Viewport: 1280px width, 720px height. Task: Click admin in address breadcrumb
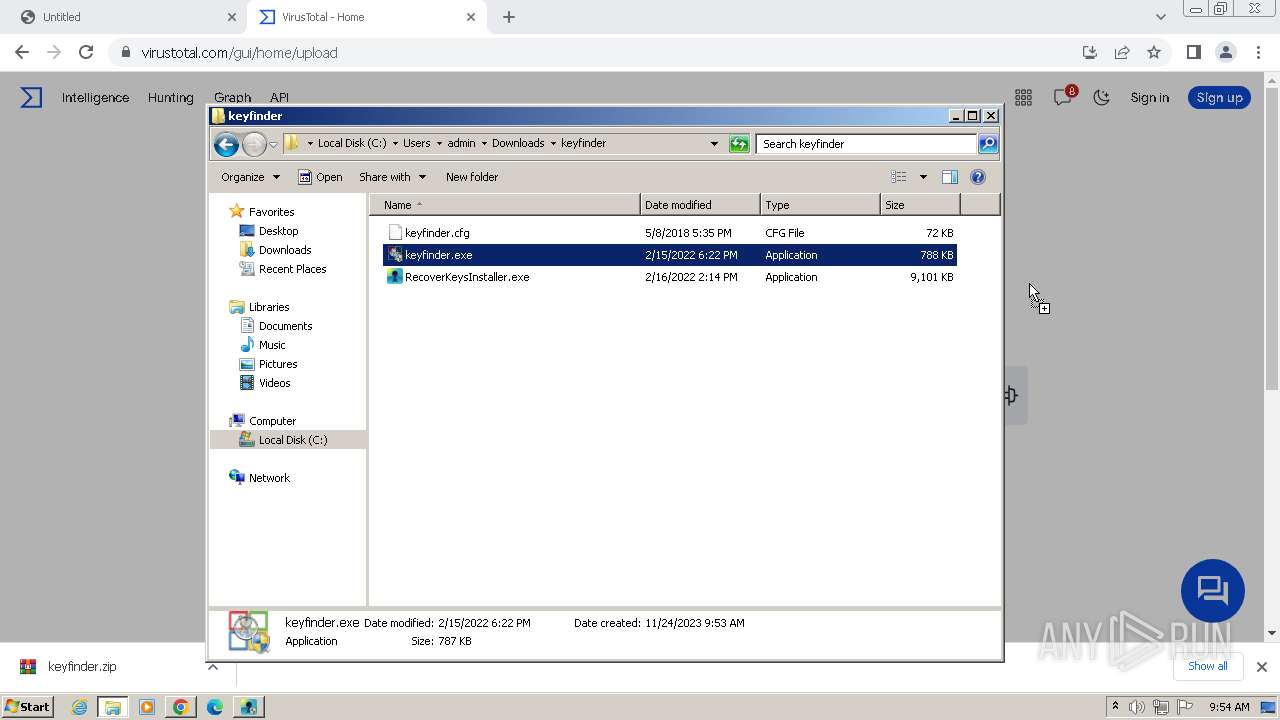click(461, 144)
